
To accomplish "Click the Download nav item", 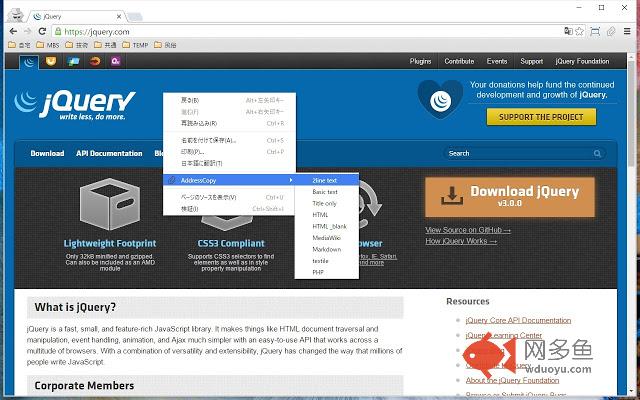I will click(x=47, y=153).
